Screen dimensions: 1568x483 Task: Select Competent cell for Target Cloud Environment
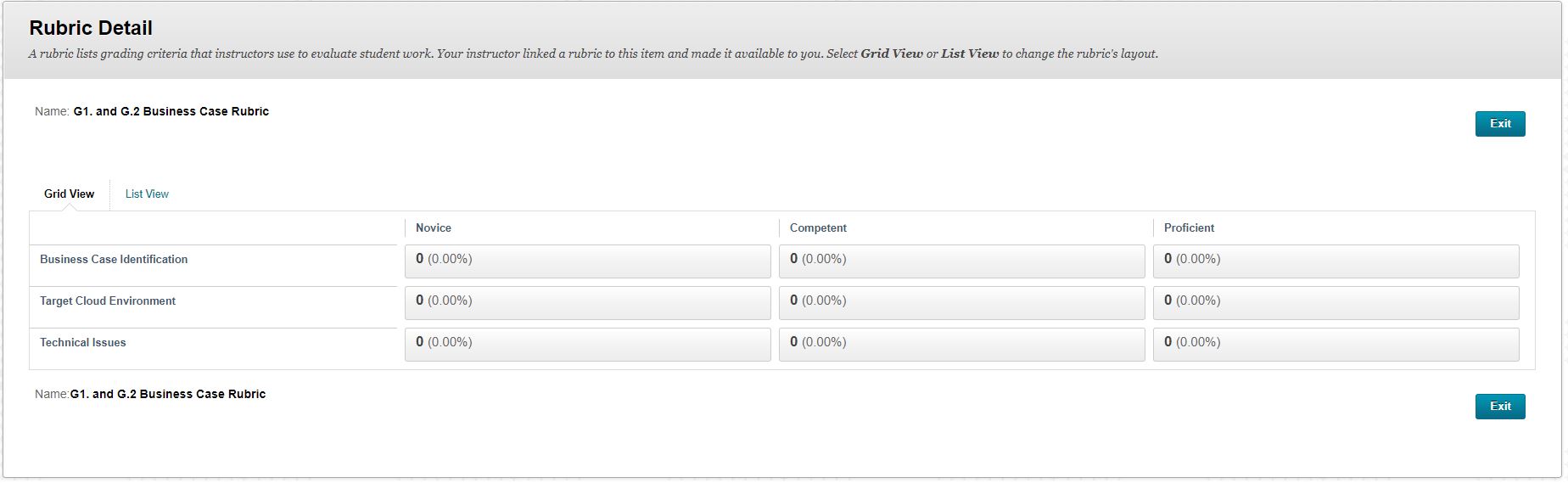pos(961,303)
